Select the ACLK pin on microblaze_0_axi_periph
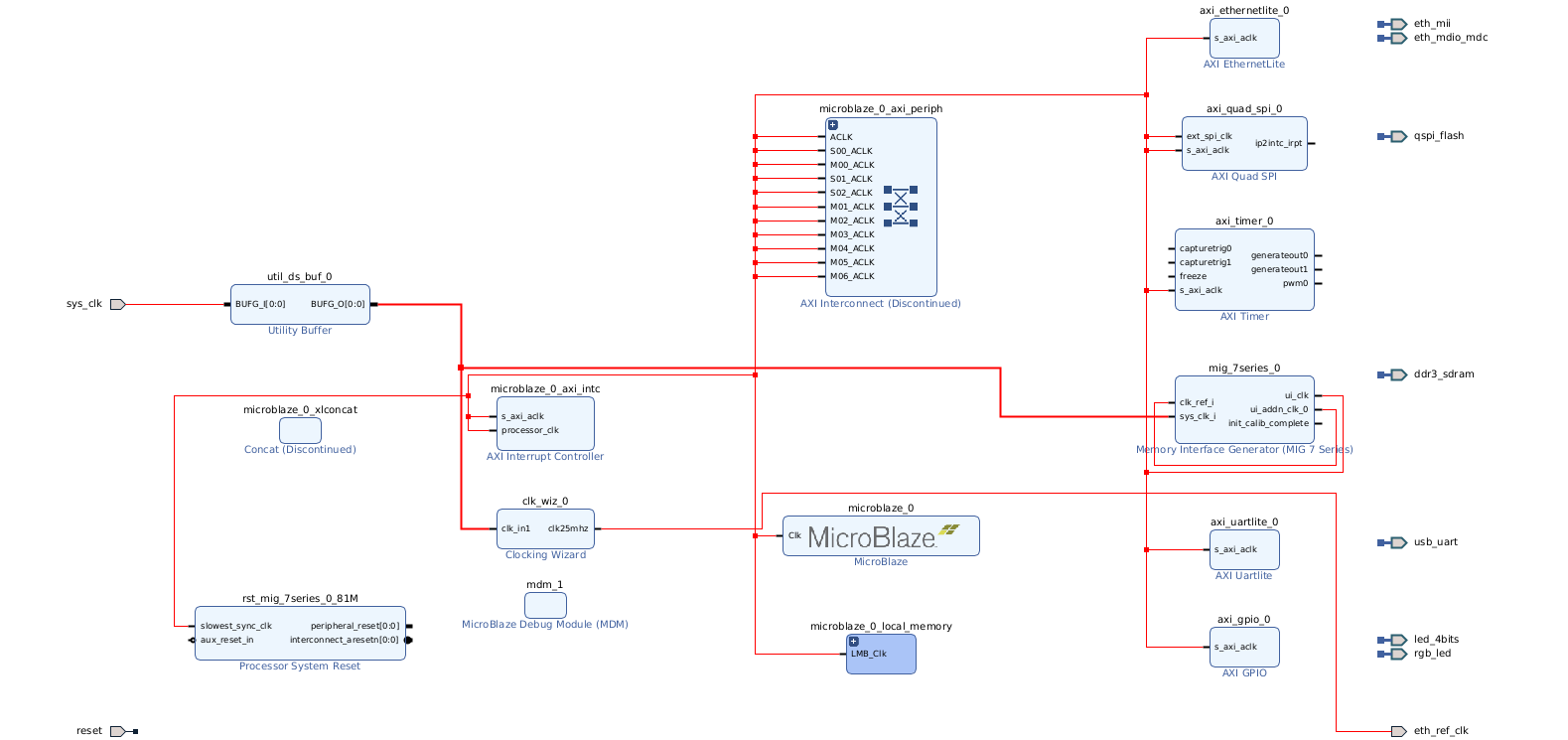1568x740 pixels. (x=842, y=138)
